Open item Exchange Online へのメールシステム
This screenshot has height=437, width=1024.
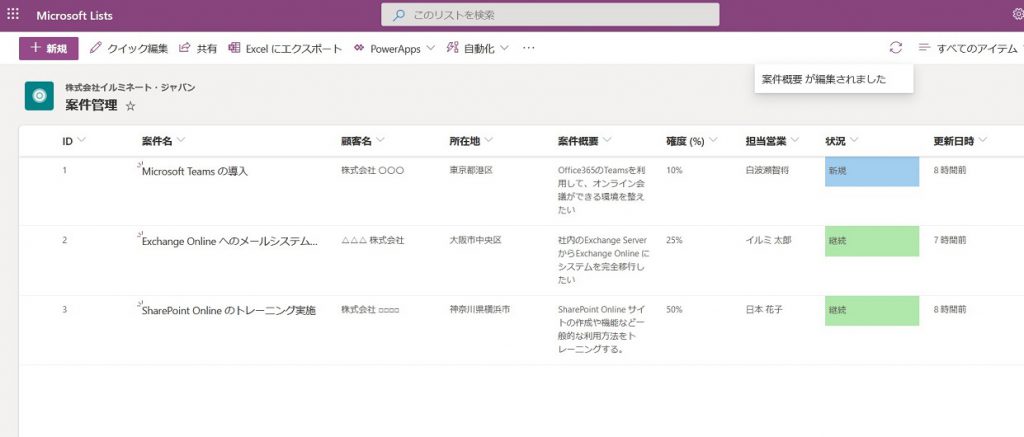point(230,242)
